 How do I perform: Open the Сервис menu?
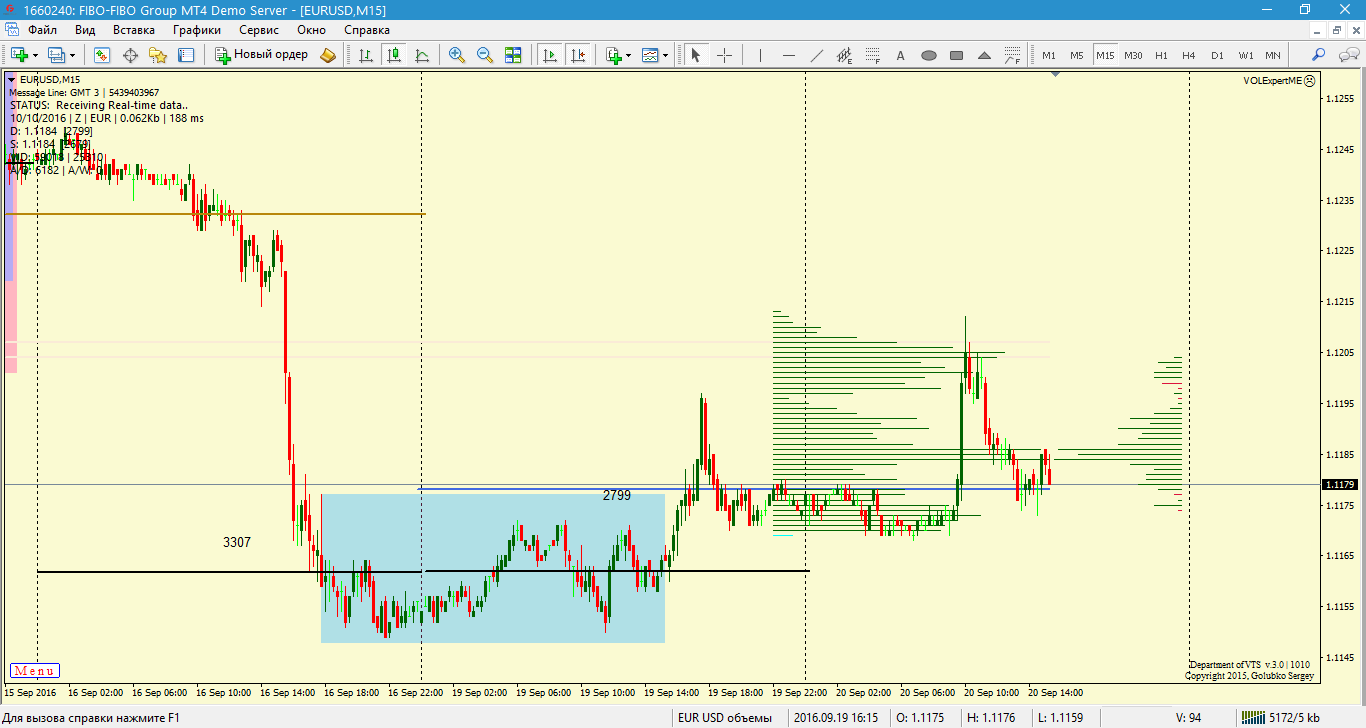point(259,30)
